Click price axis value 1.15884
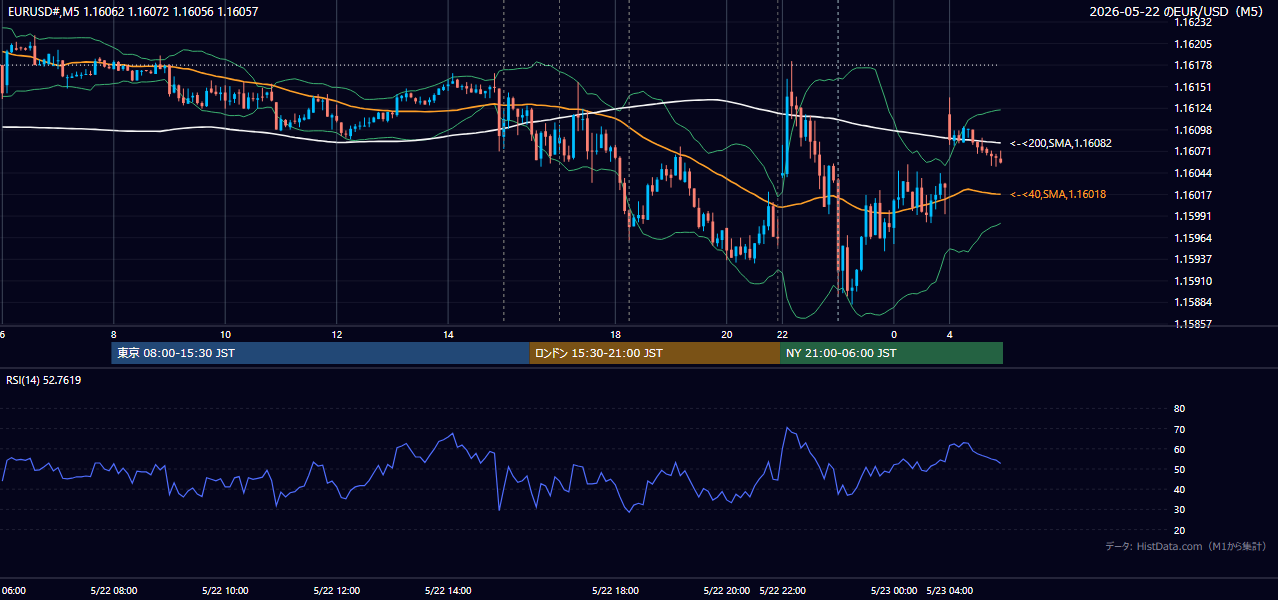This screenshot has width=1278, height=600. tap(1192, 302)
